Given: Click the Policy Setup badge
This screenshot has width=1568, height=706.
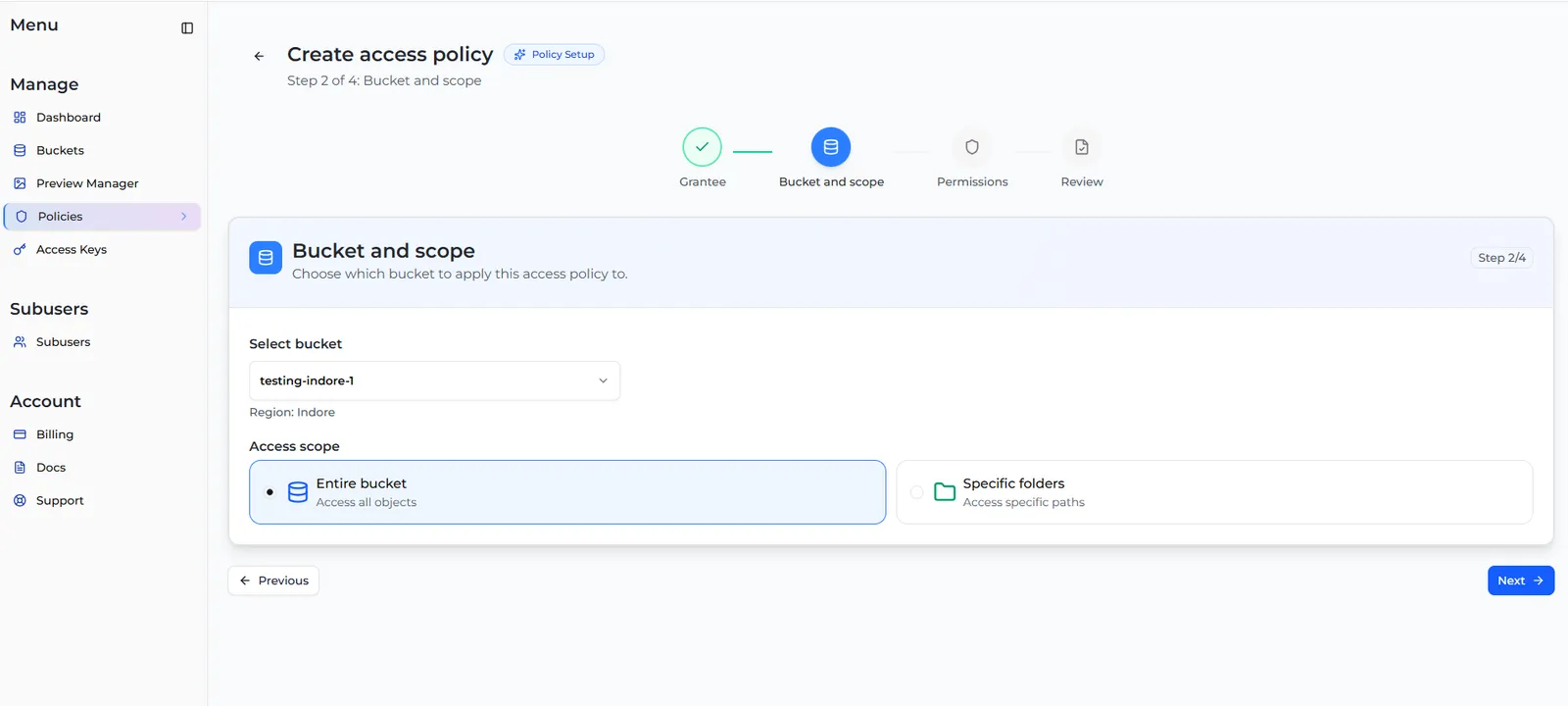Looking at the screenshot, I should (554, 55).
